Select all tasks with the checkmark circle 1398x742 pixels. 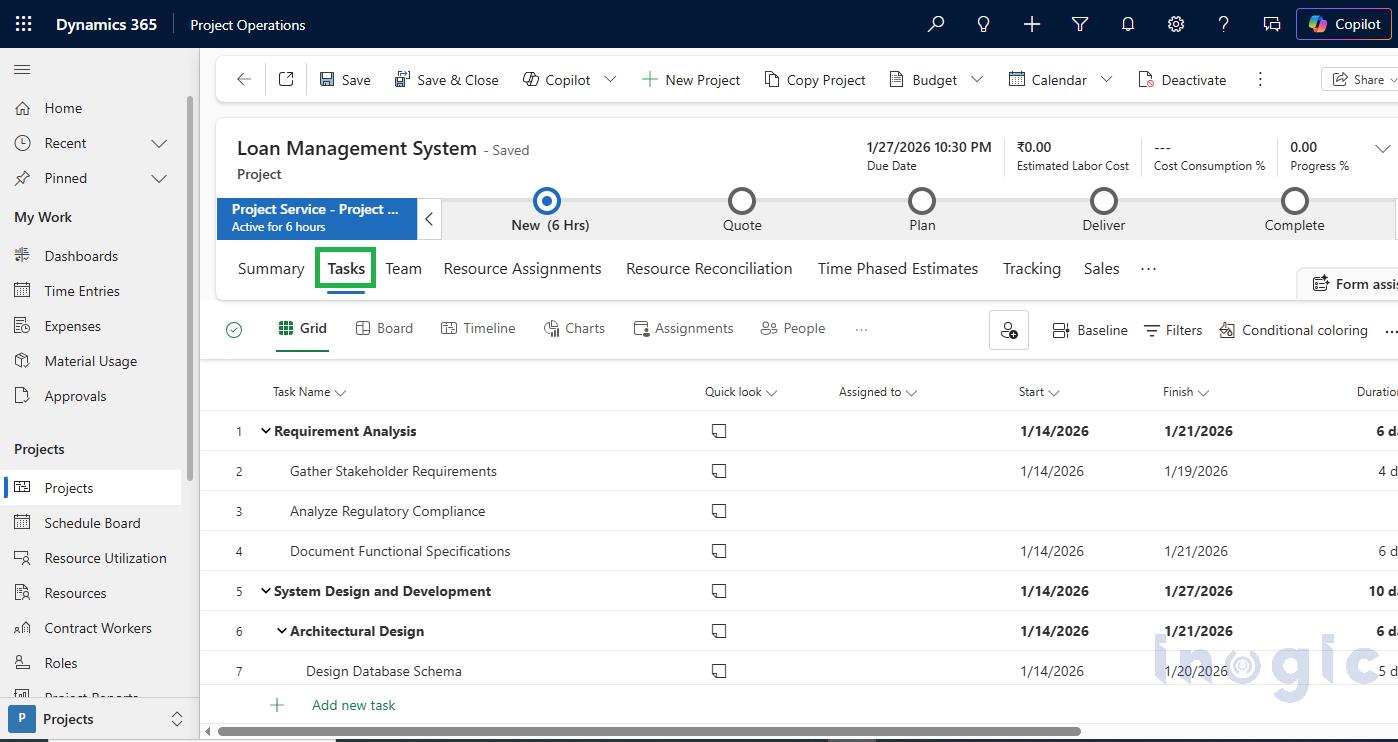234,328
